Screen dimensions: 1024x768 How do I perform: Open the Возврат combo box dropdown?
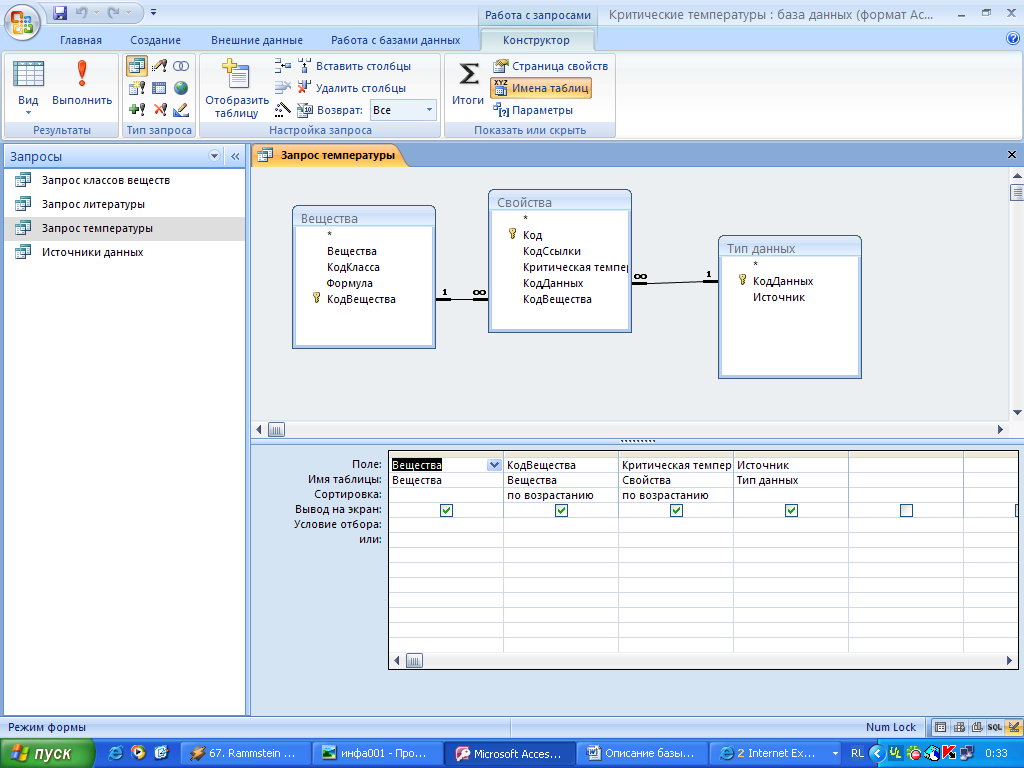pyautogui.click(x=429, y=110)
